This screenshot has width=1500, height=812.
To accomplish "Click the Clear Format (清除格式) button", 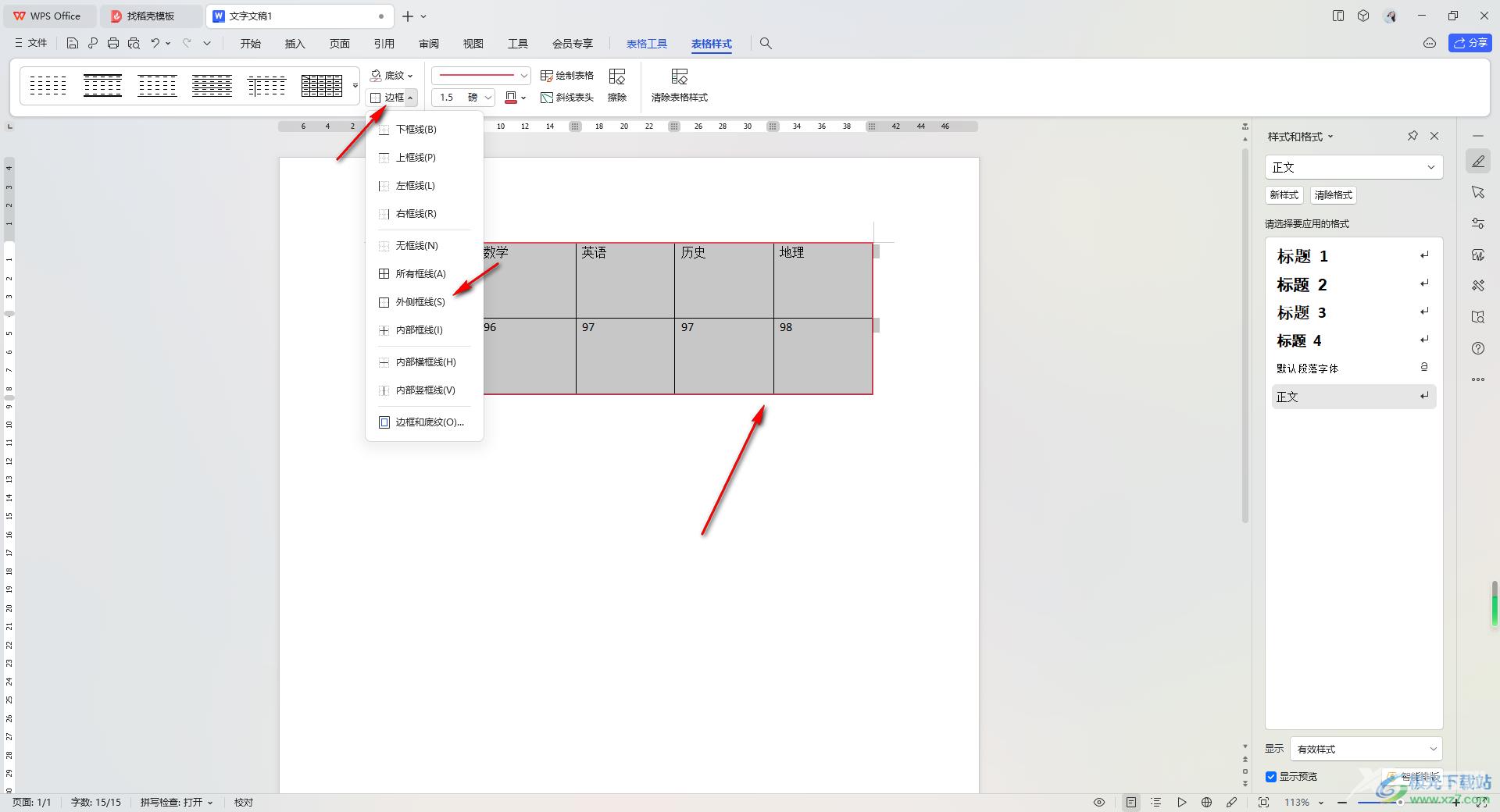I will (x=1334, y=195).
